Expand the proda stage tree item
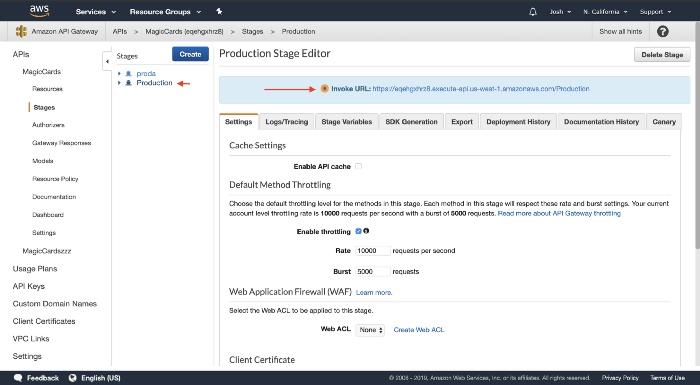Viewport: 700px width, 385px height. coord(119,73)
